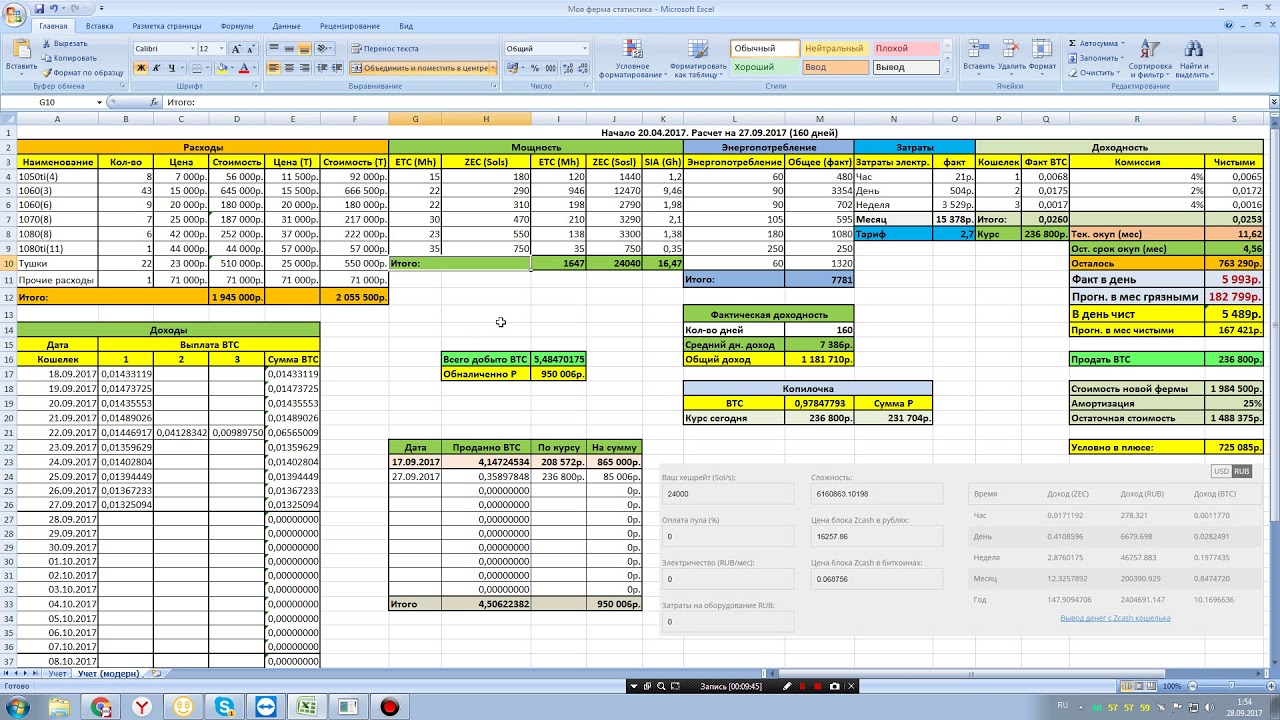
Task: Open TeamViewer from the taskbar
Action: click(267, 707)
